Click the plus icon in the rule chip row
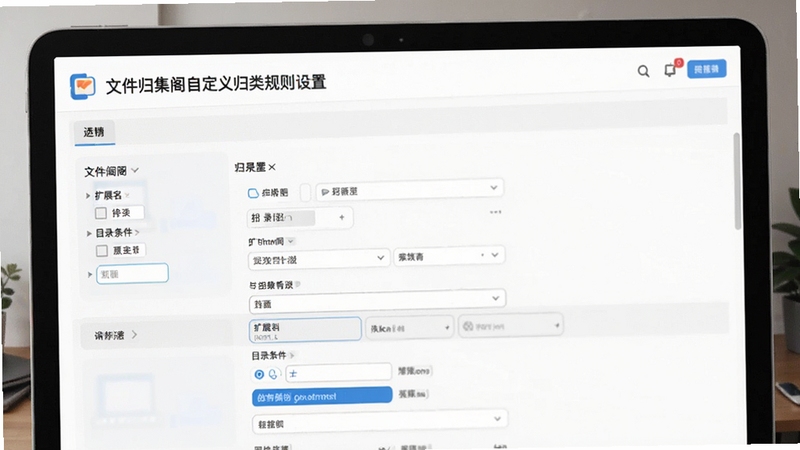 pos(342,217)
